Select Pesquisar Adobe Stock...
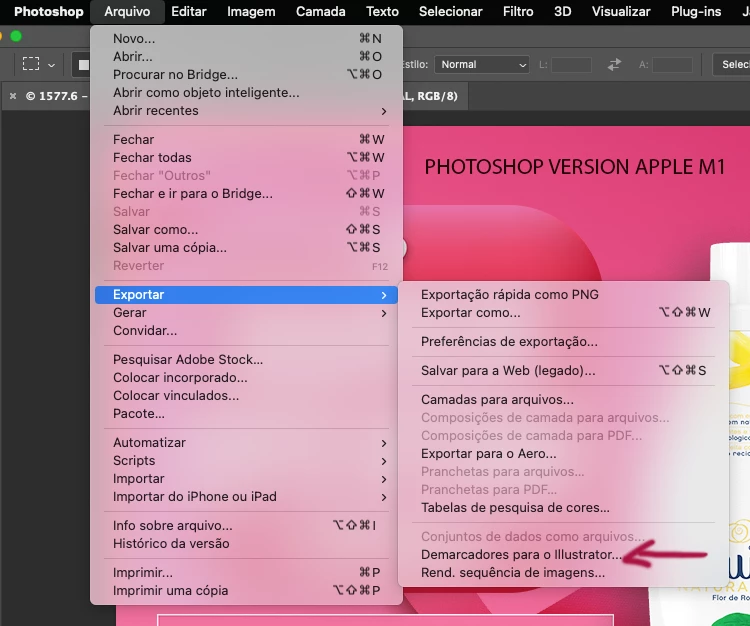Screen dimensions: 750x626 (246, 360)
